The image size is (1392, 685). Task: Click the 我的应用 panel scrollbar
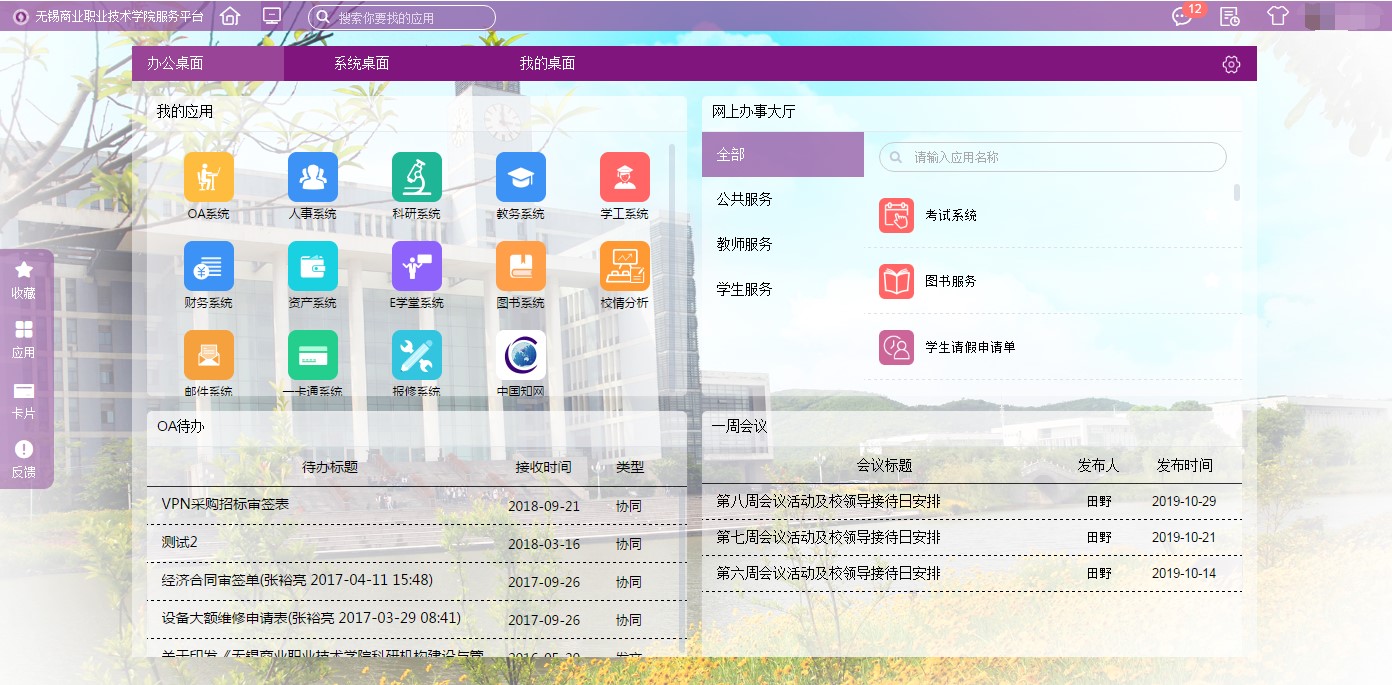[x=672, y=200]
